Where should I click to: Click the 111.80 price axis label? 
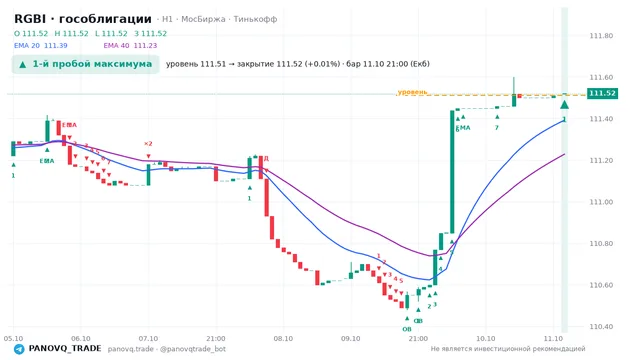coord(601,36)
